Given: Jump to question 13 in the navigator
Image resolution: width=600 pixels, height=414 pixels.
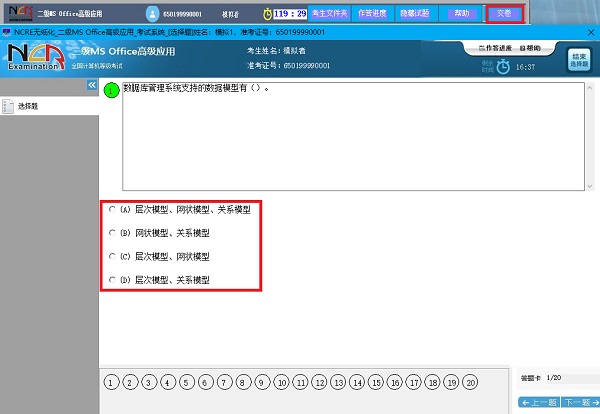Looking at the screenshot, I should click(338, 382).
